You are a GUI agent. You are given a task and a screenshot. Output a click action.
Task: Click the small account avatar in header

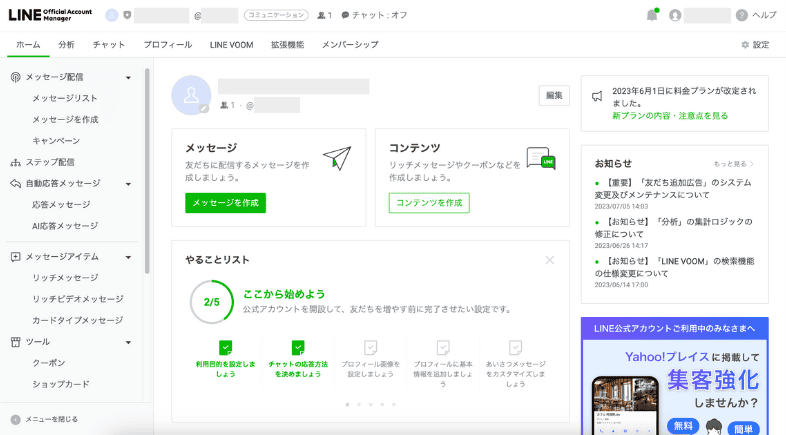[x=111, y=16]
